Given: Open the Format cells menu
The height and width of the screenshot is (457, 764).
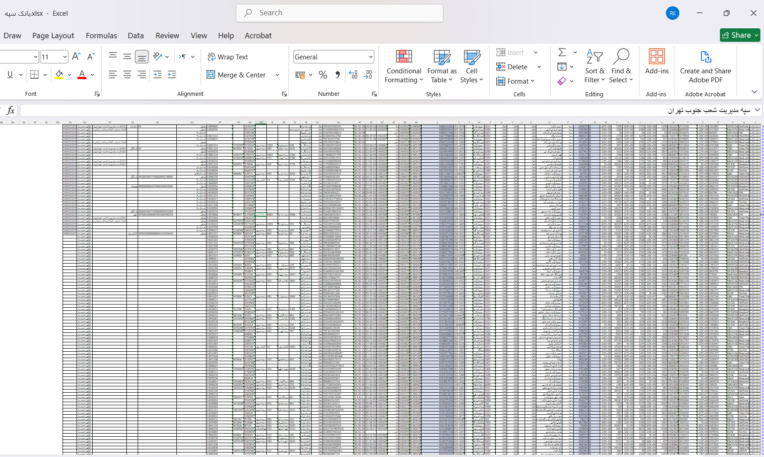Looking at the screenshot, I should (515, 81).
